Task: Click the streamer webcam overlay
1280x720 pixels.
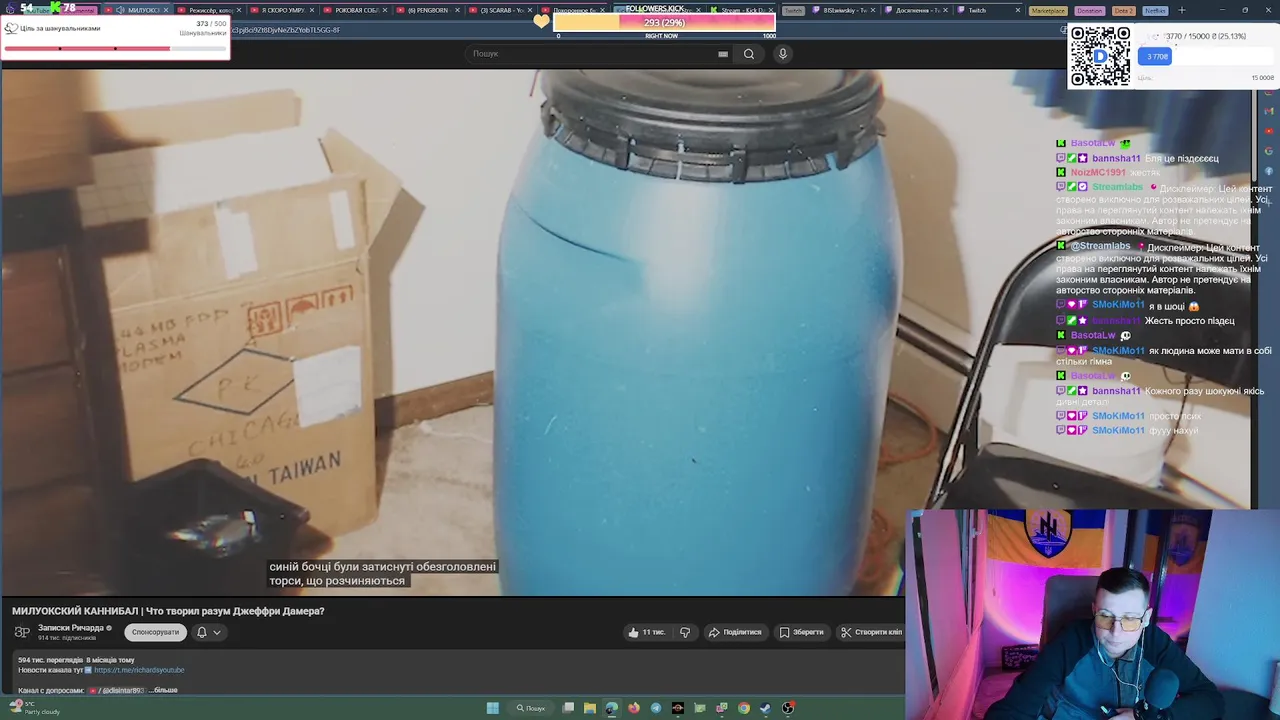Action: tap(1092, 614)
